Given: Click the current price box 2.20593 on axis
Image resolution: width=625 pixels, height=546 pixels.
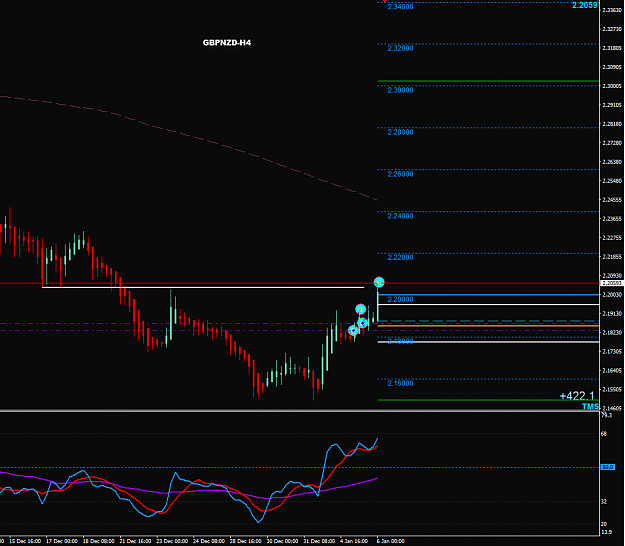Looking at the screenshot, I should pos(612,283).
